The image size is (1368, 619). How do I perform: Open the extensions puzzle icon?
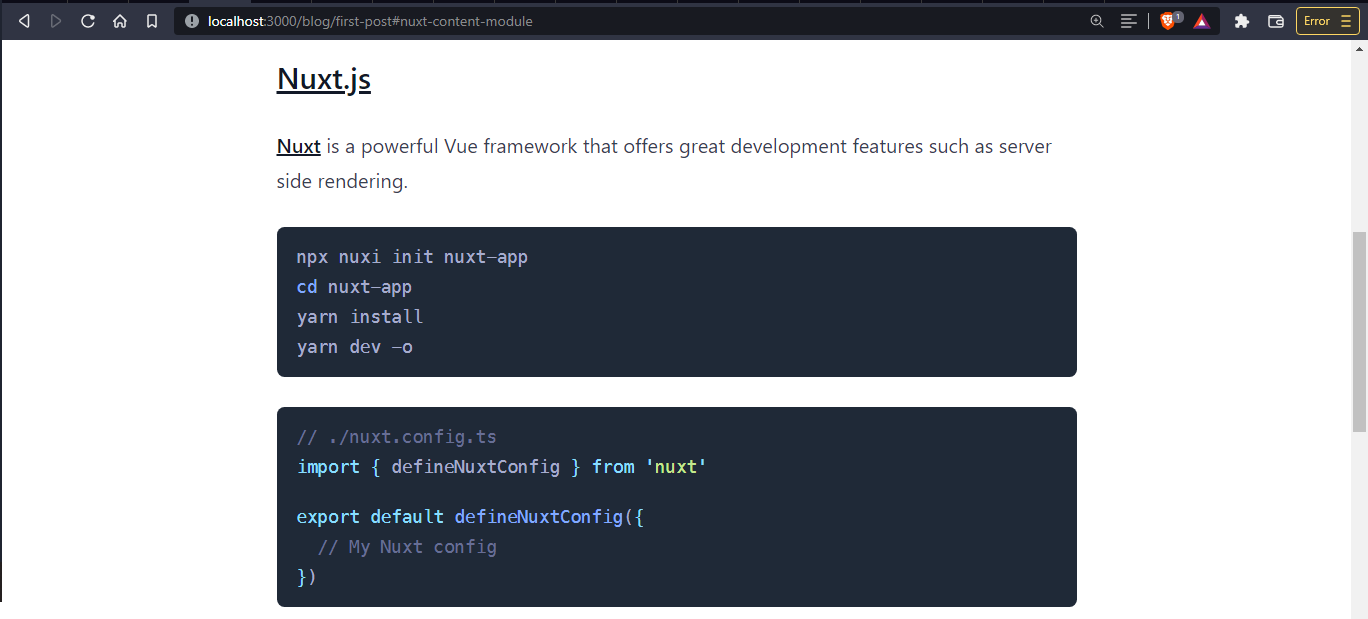pos(1242,21)
